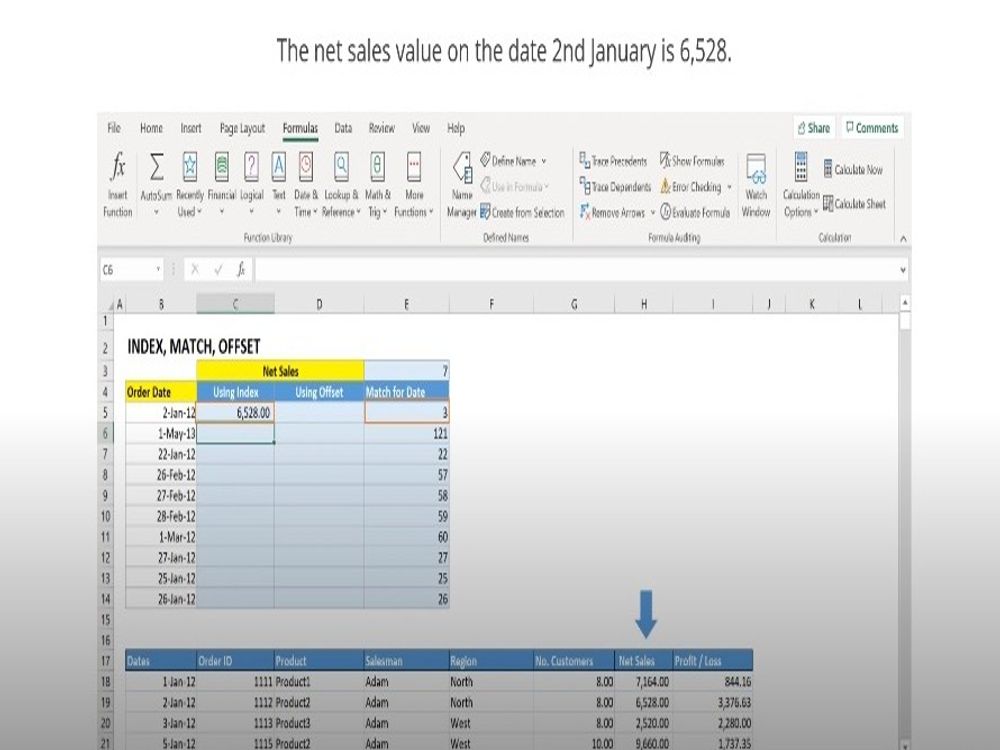Select the Match for Date value 121
The width and height of the screenshot is (1000, 750).
click(406, 434)
